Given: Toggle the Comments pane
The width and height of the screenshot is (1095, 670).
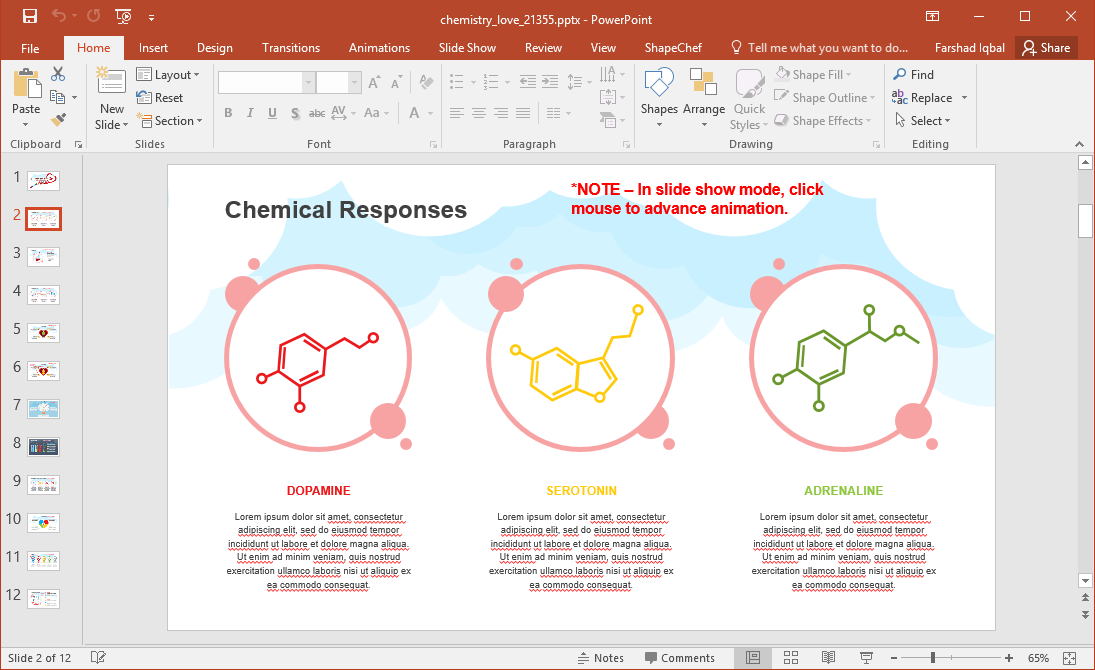Looking at the screenshot, I should 680,658.
